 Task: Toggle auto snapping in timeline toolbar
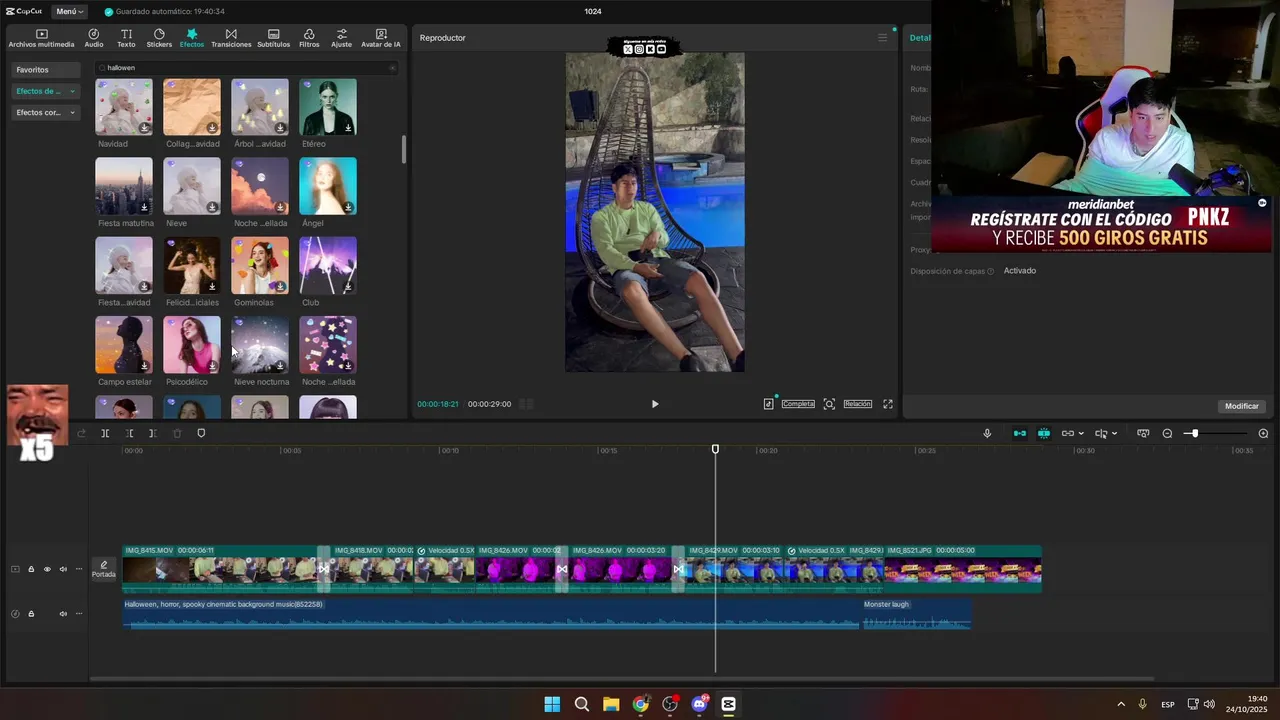pyautogui.click(x=1044, y=433)
